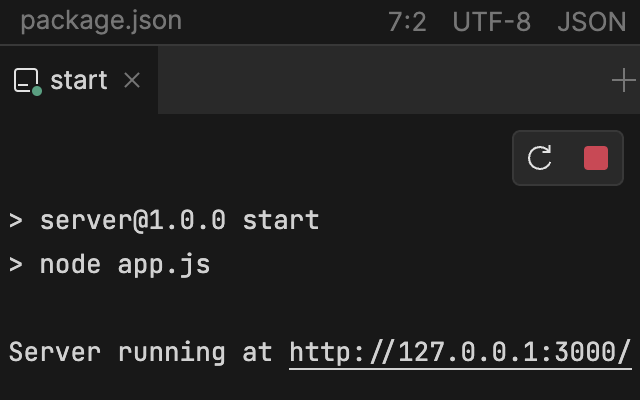Click the Rerun icon in terminal toolbar
640x400 pixels.
(x=540, y=158)
